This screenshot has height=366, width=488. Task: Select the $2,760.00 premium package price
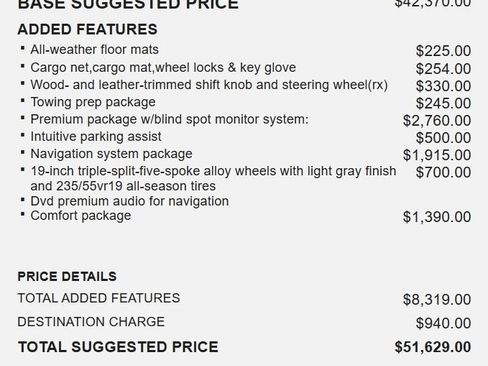437,121
